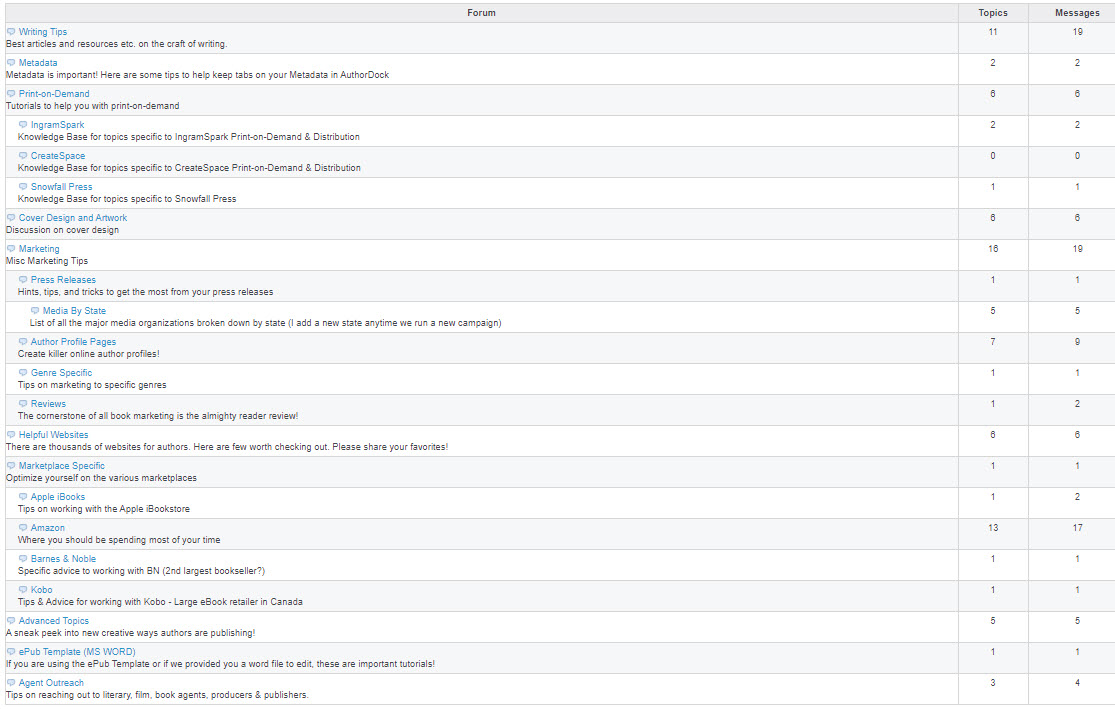Open the Press Releases subforum
The image size is (1115, 709).
(63, 280)
